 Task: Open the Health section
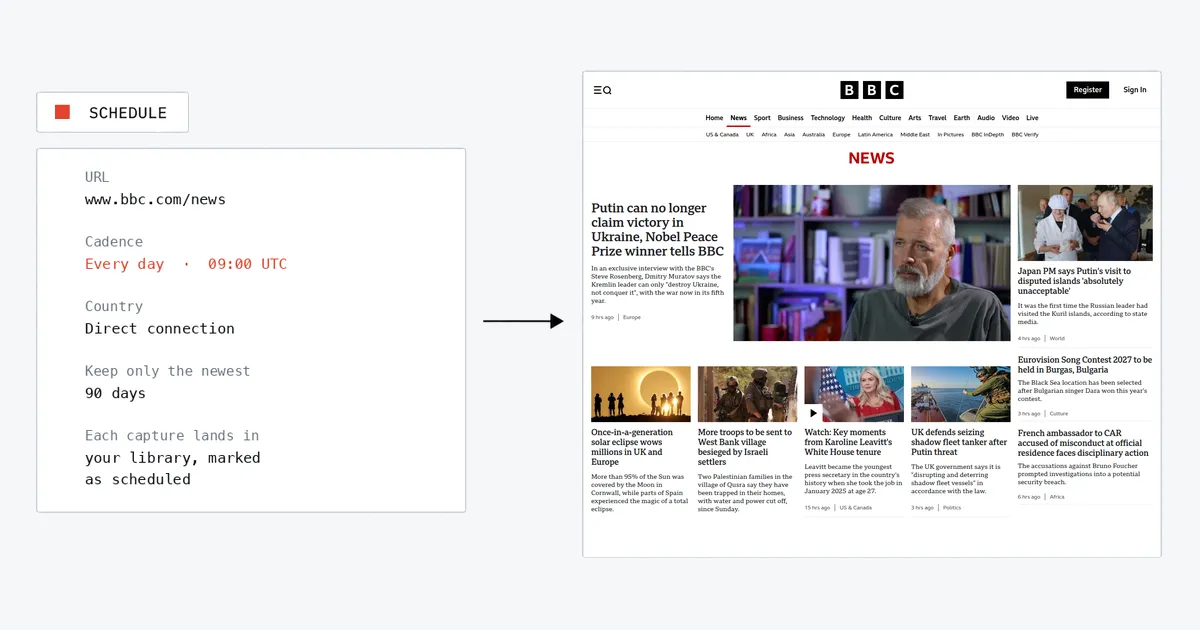pos(862,118)
